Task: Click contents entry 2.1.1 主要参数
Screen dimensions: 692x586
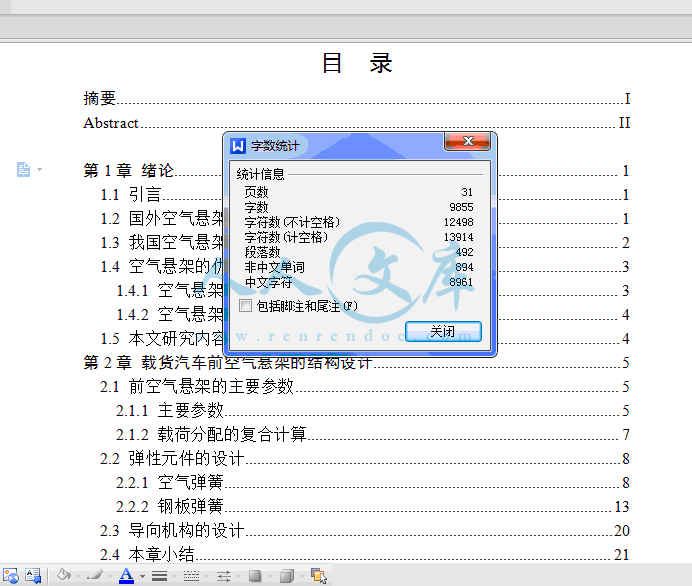Action: coord(372,410)
